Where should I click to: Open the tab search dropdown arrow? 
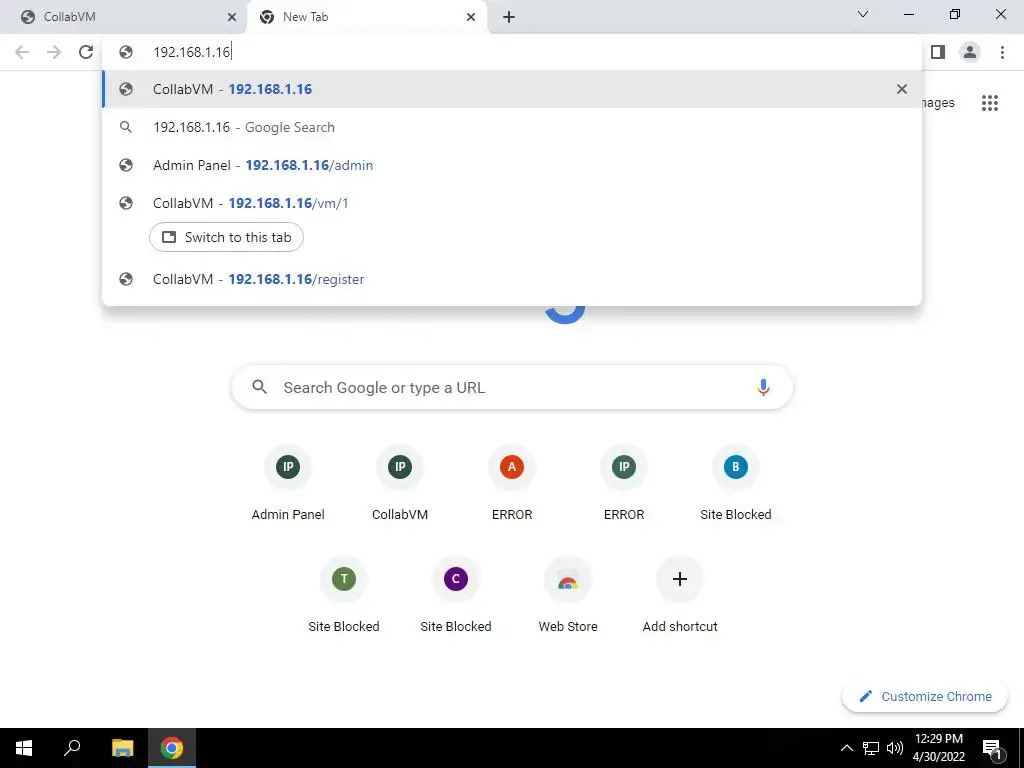(x=863, y=14)
